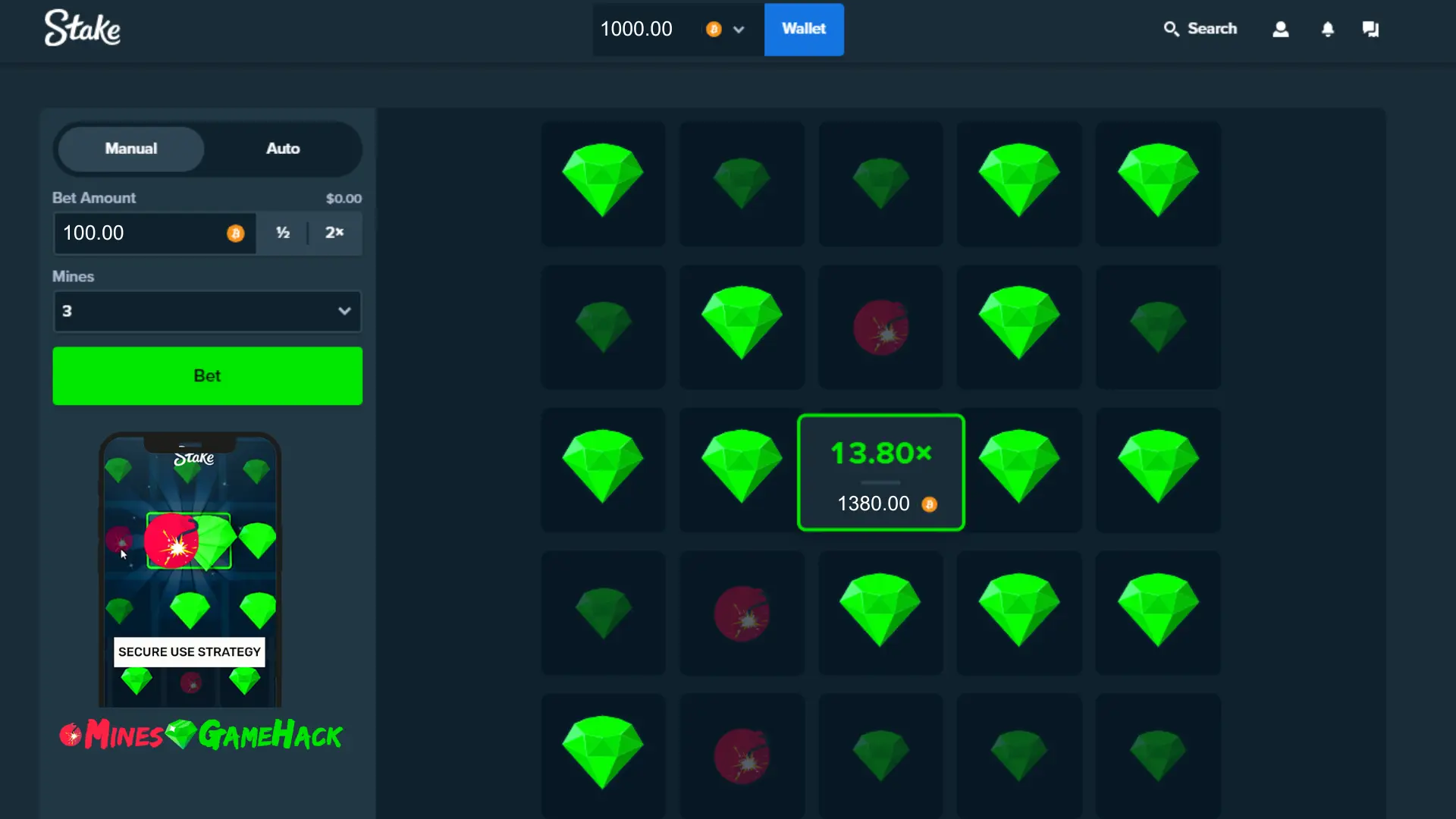Halve the bet with ½ button
This screenshot has width=1456, height=819.
pyautogui.click(x=283, y=233)
